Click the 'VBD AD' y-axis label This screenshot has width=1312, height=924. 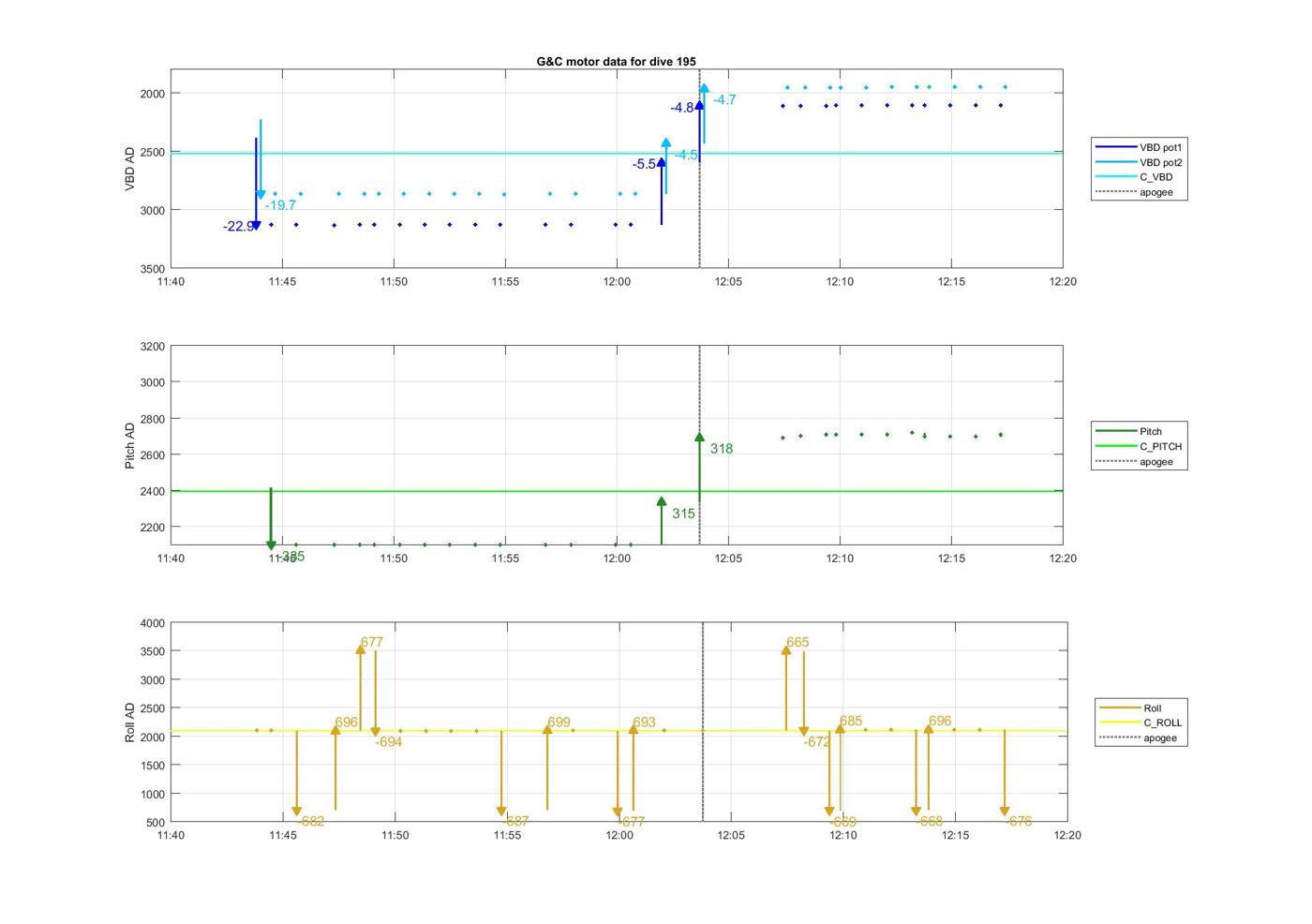[x=129, y=169]
